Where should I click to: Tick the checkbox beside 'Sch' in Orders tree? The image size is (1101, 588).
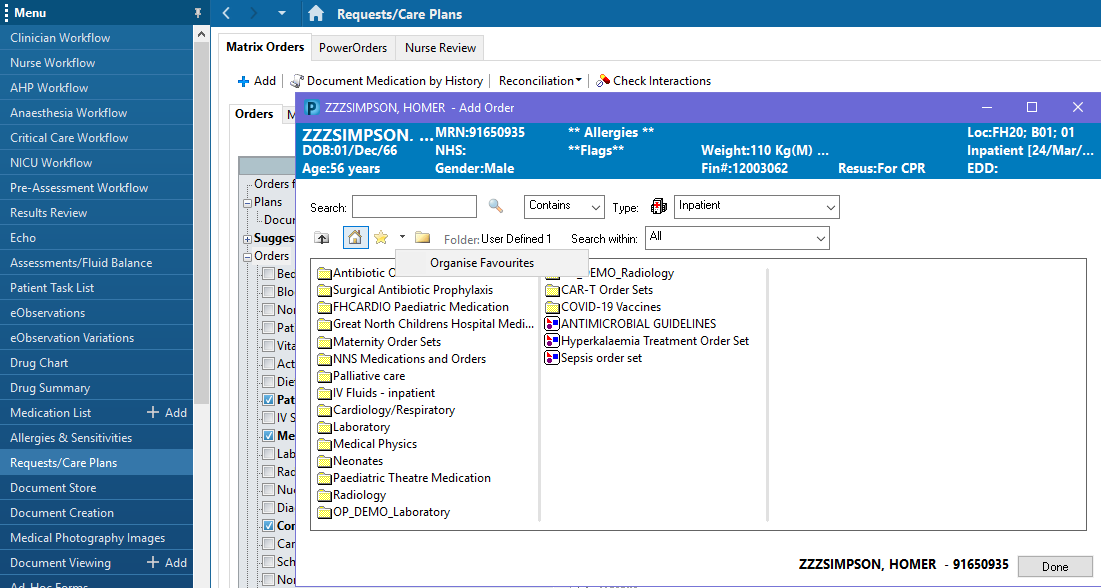268,562
